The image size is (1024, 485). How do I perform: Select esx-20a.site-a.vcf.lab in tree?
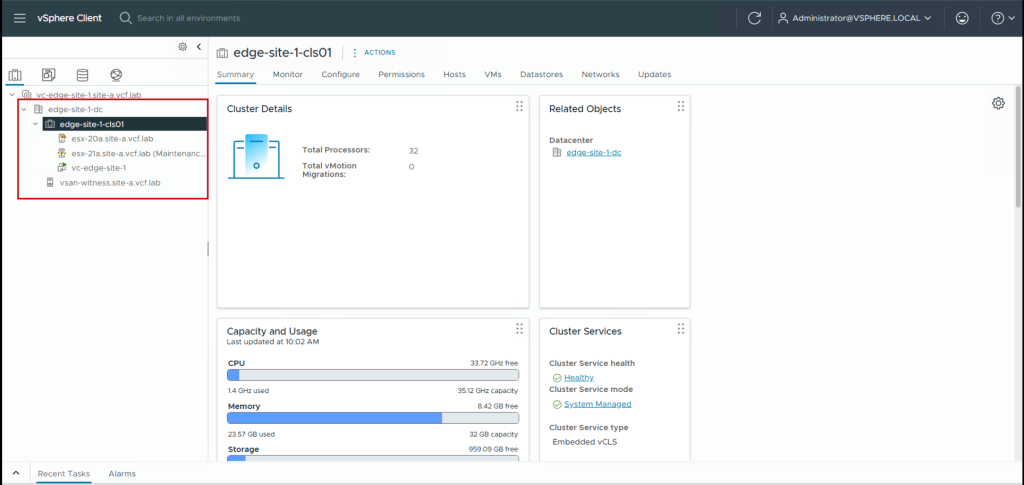112,138
